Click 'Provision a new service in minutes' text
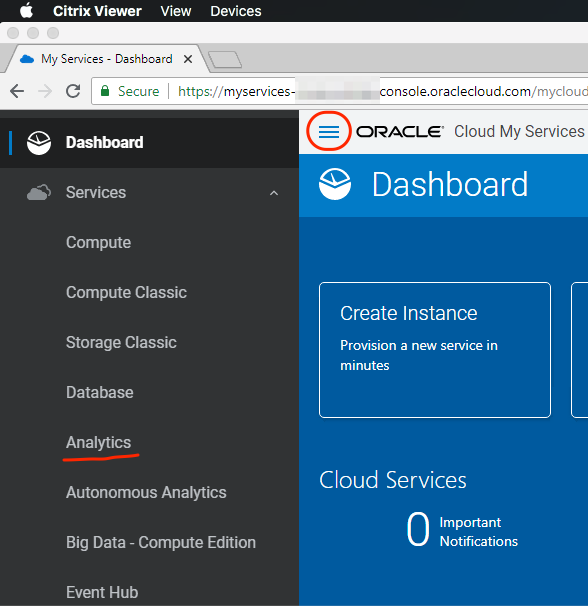The height and width of the screenshot is (606, 588). 419,355
